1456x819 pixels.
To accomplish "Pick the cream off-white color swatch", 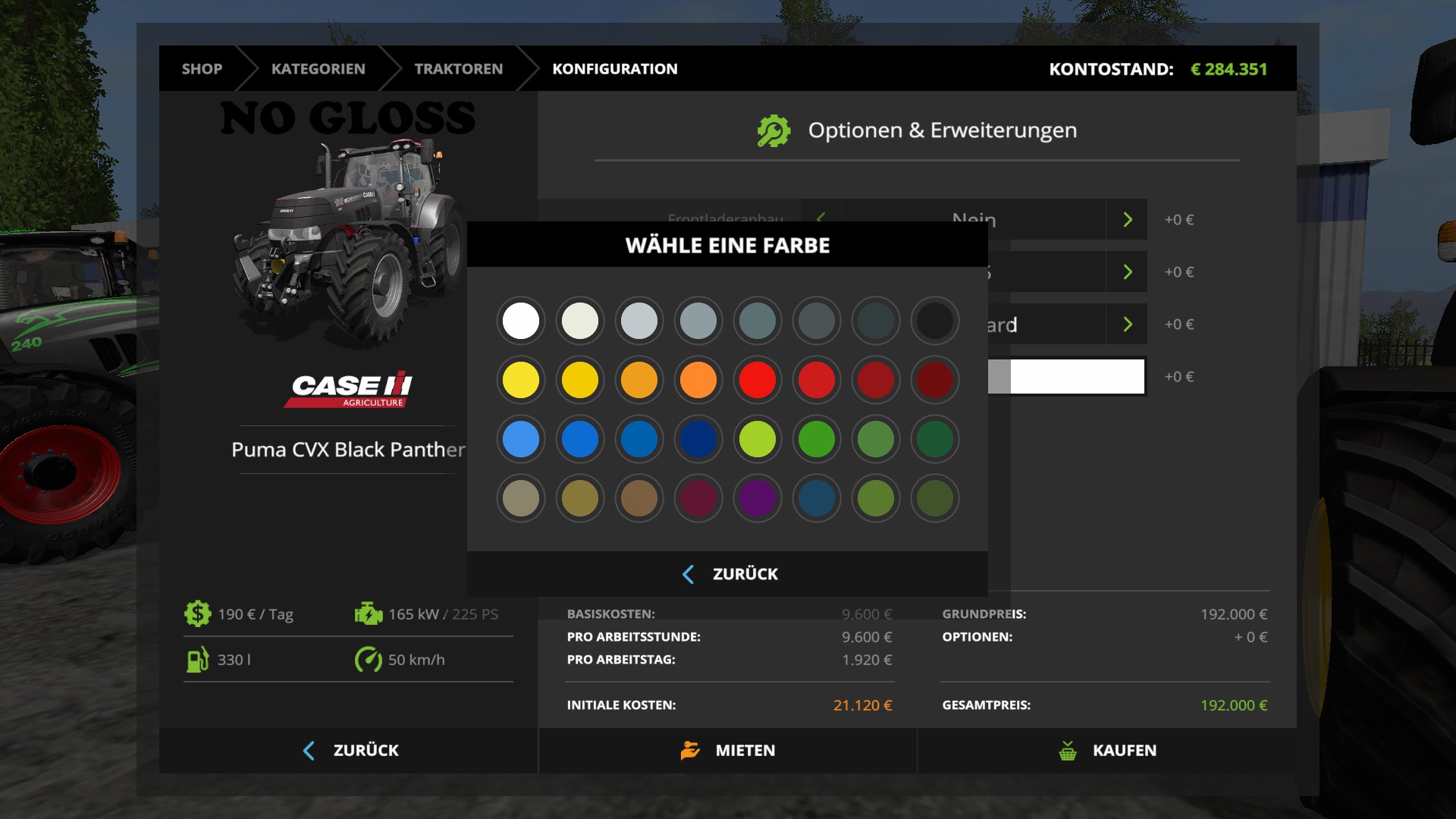I will (580, 321).
